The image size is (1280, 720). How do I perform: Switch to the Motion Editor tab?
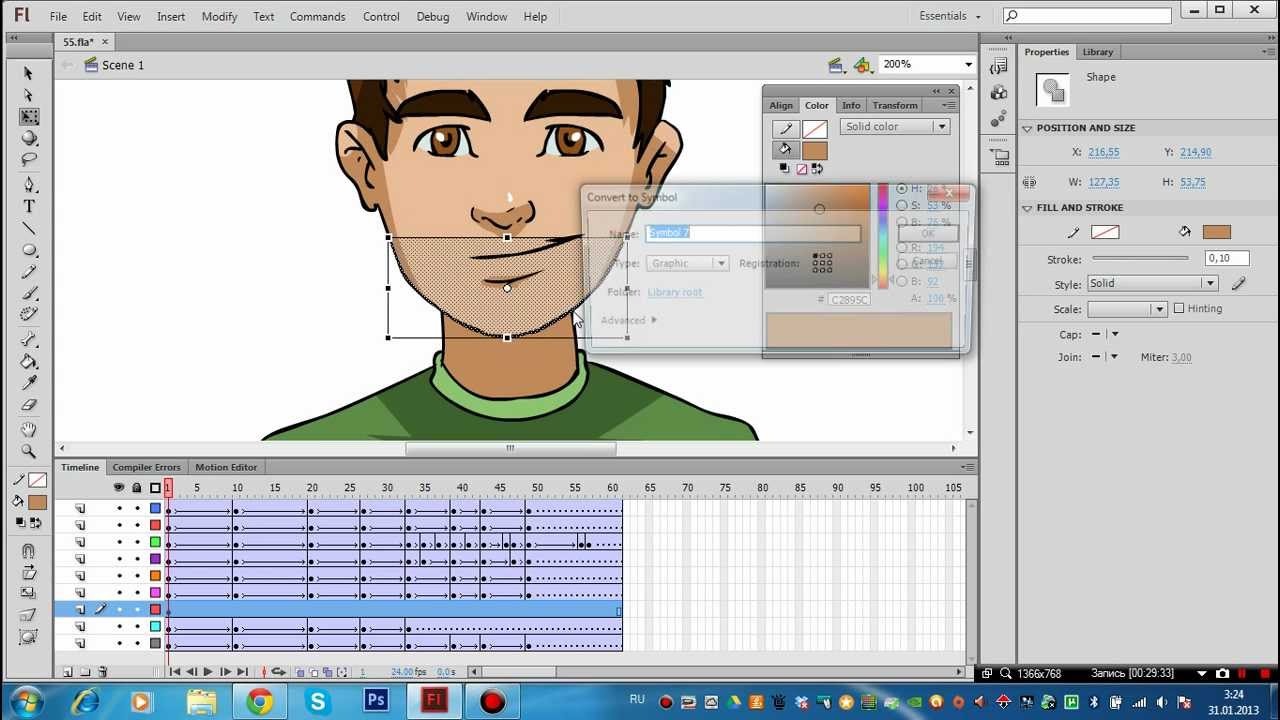226,467
